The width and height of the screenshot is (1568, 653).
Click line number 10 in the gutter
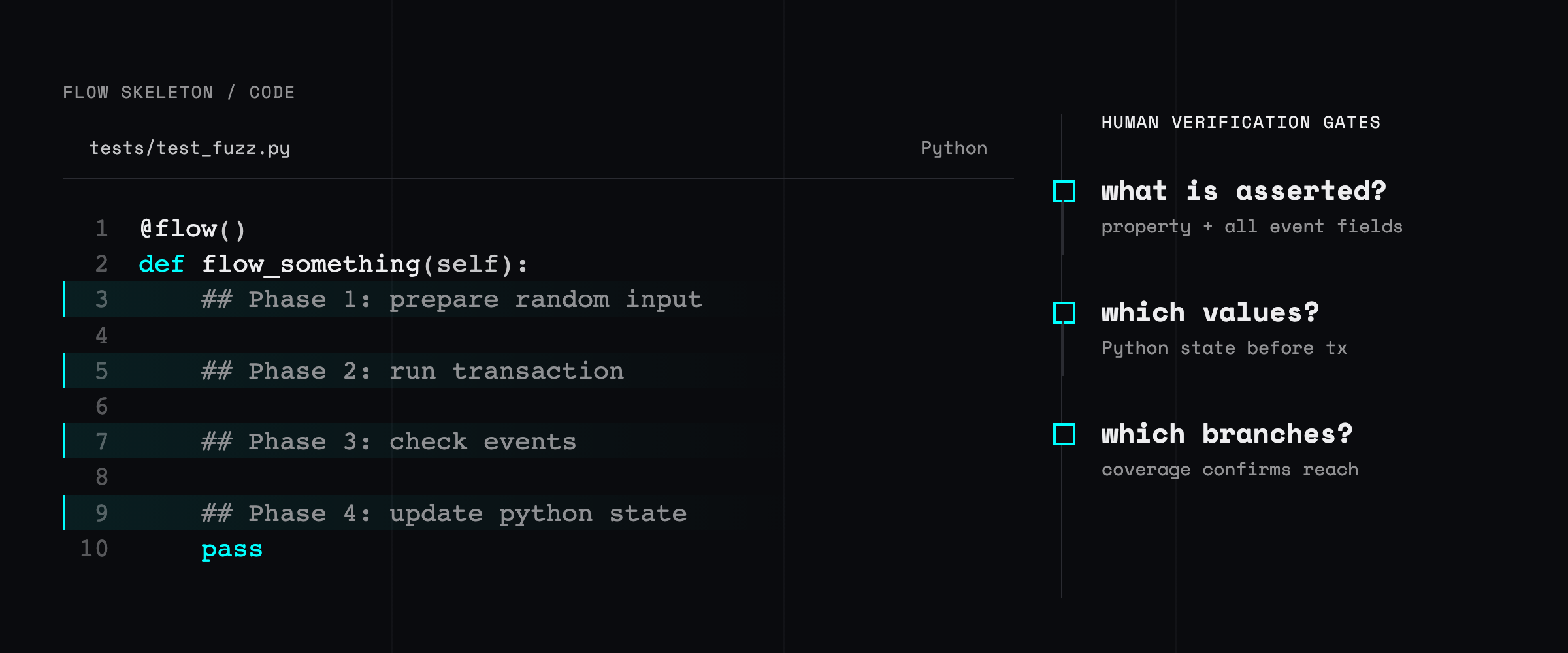click(94, 549)
